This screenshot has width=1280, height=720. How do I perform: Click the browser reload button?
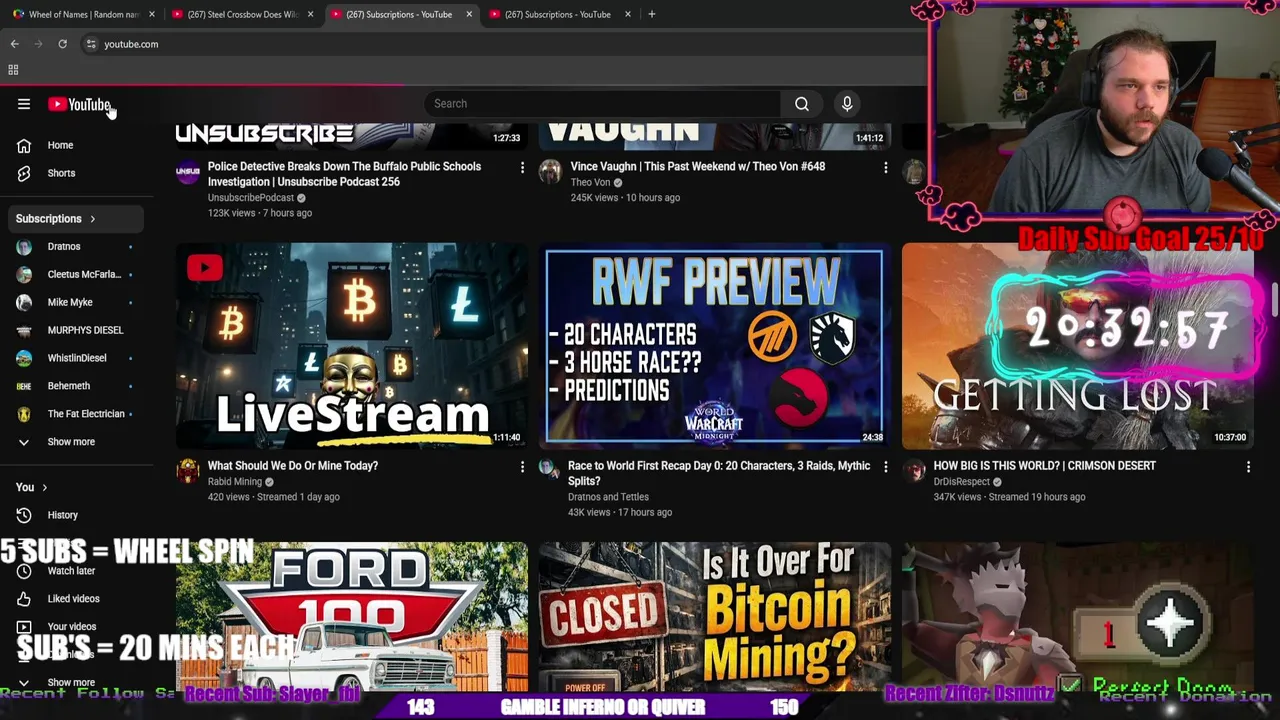point(62,44)
